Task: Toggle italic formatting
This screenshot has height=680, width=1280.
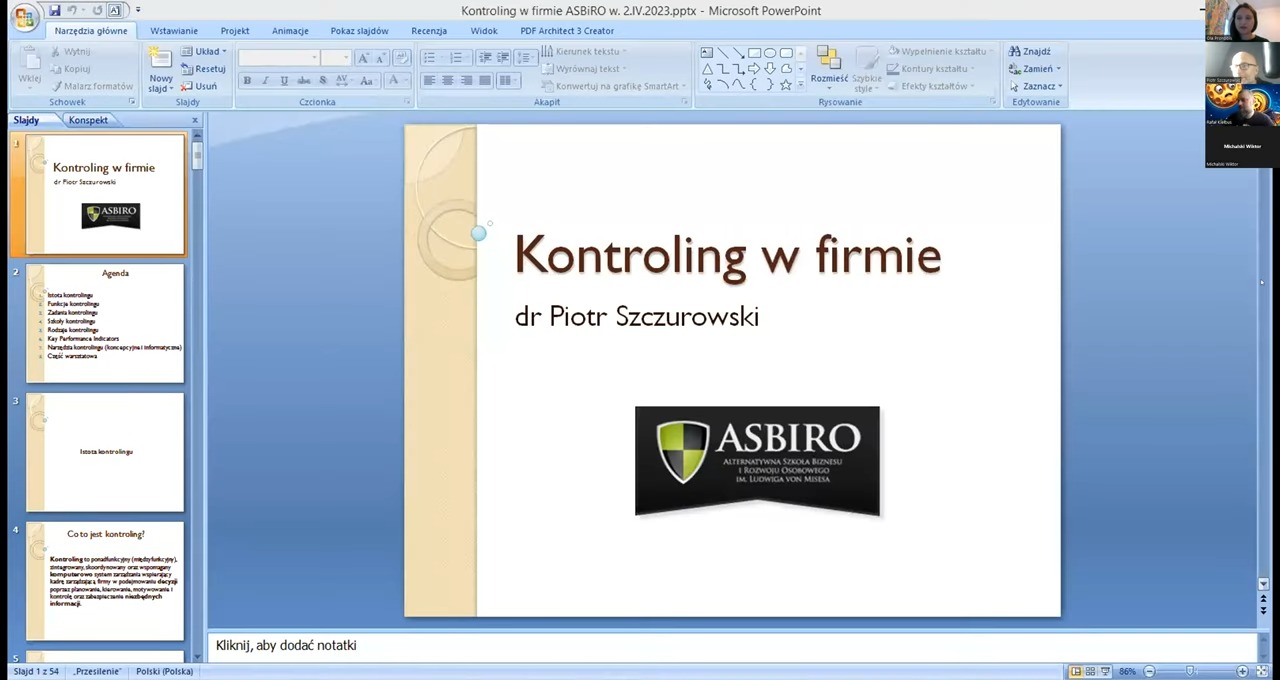Action: click(265, 81)
